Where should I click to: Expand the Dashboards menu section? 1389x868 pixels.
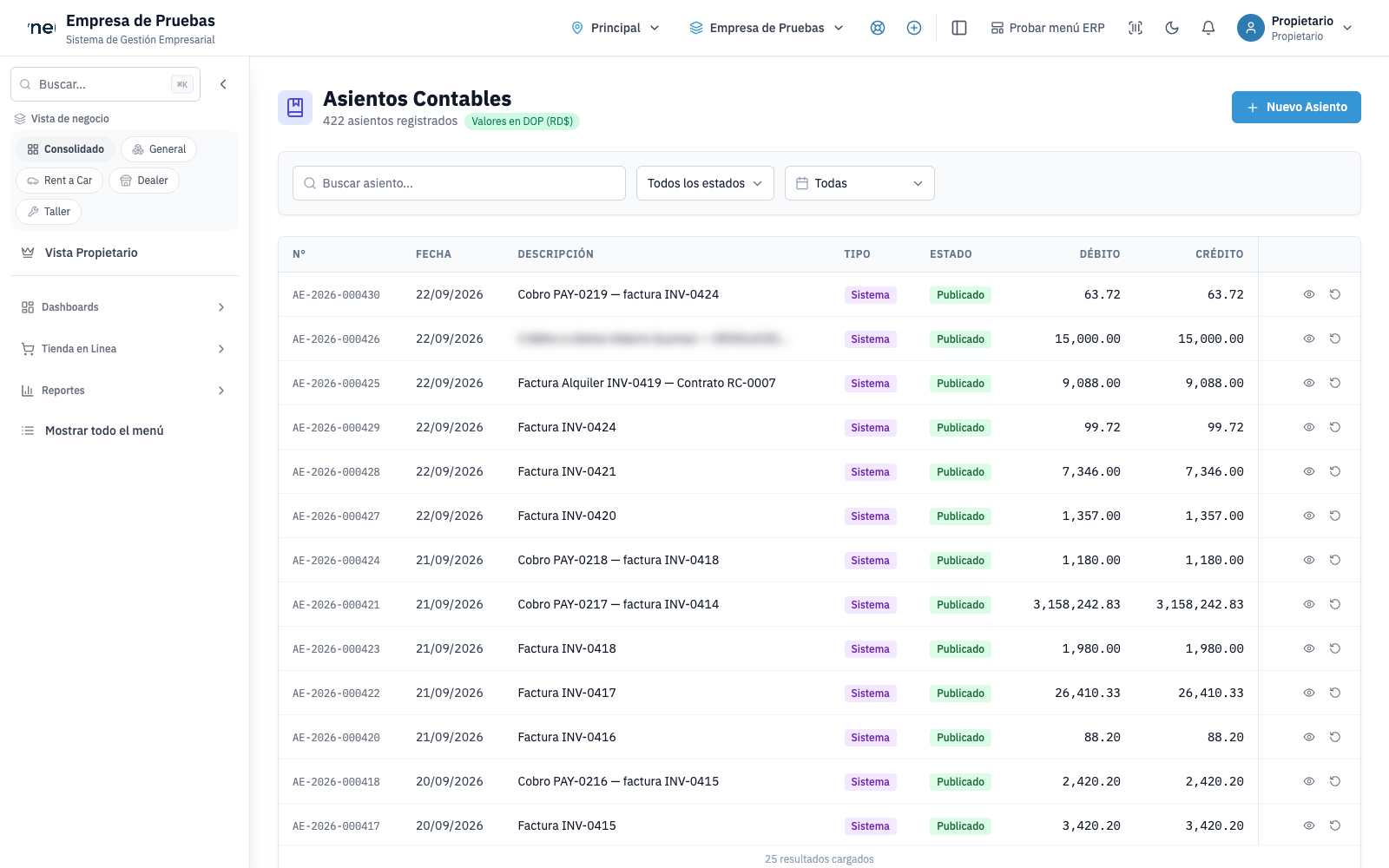pyautogui.click(x=124, y=307)
